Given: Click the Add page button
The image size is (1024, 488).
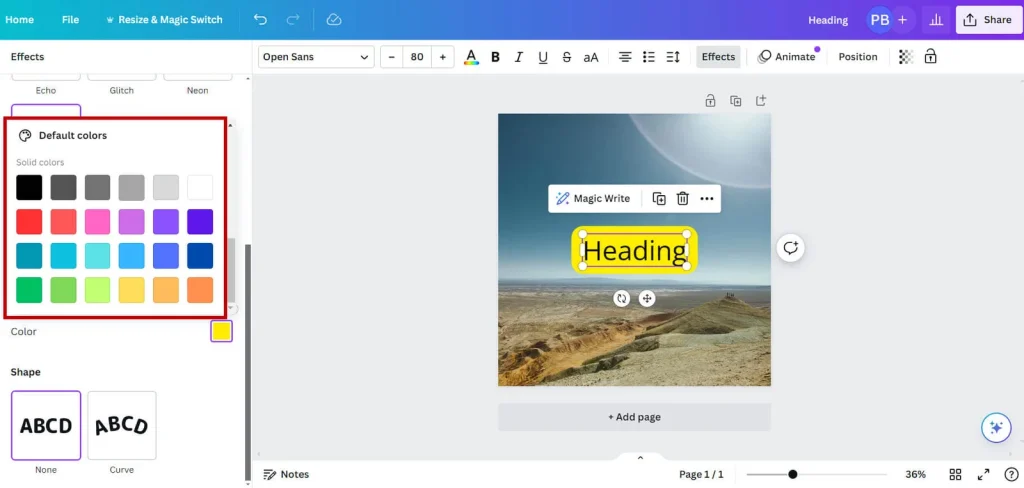Looking at the screenshot, I should pos(634,417).
